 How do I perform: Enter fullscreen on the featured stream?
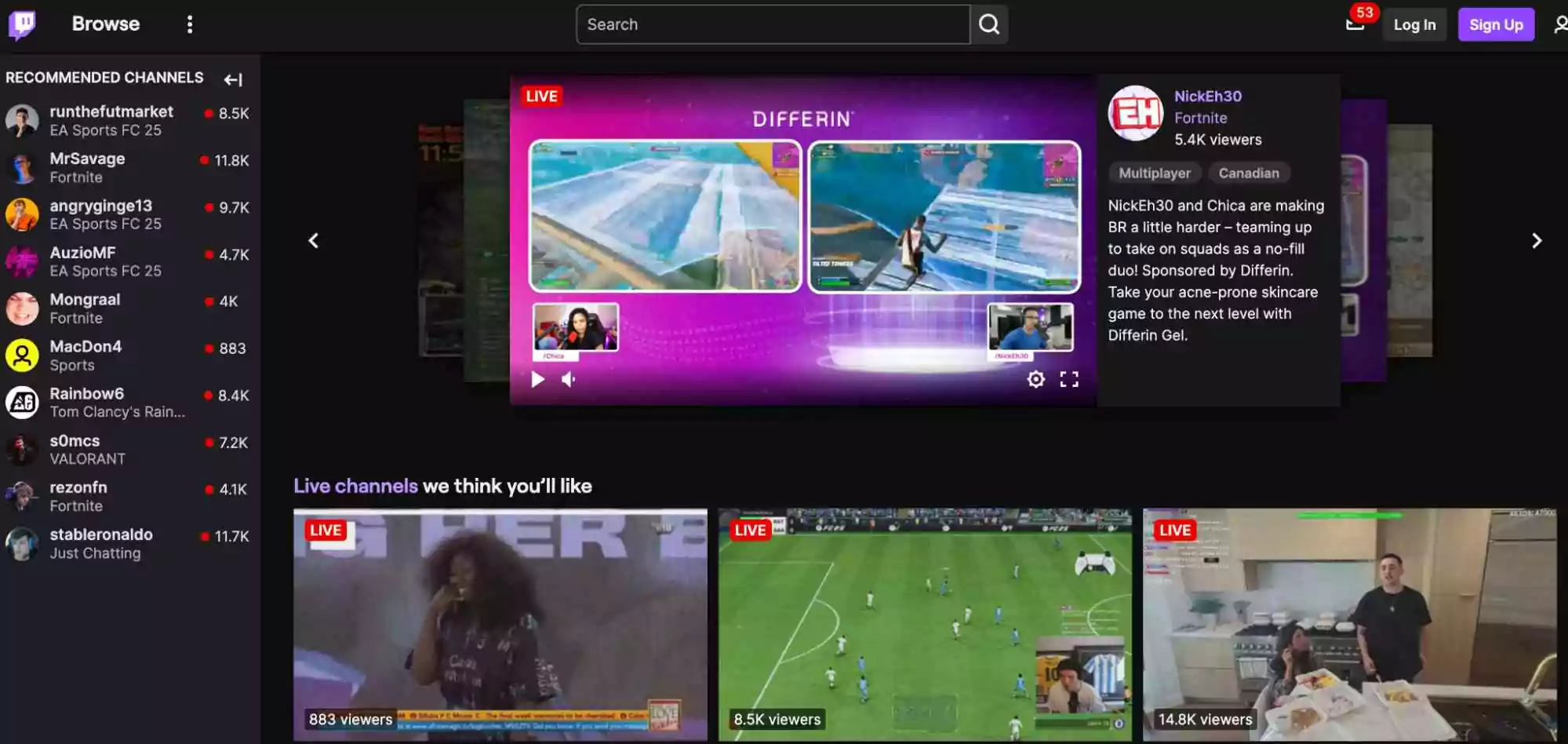coord(1069,379)
